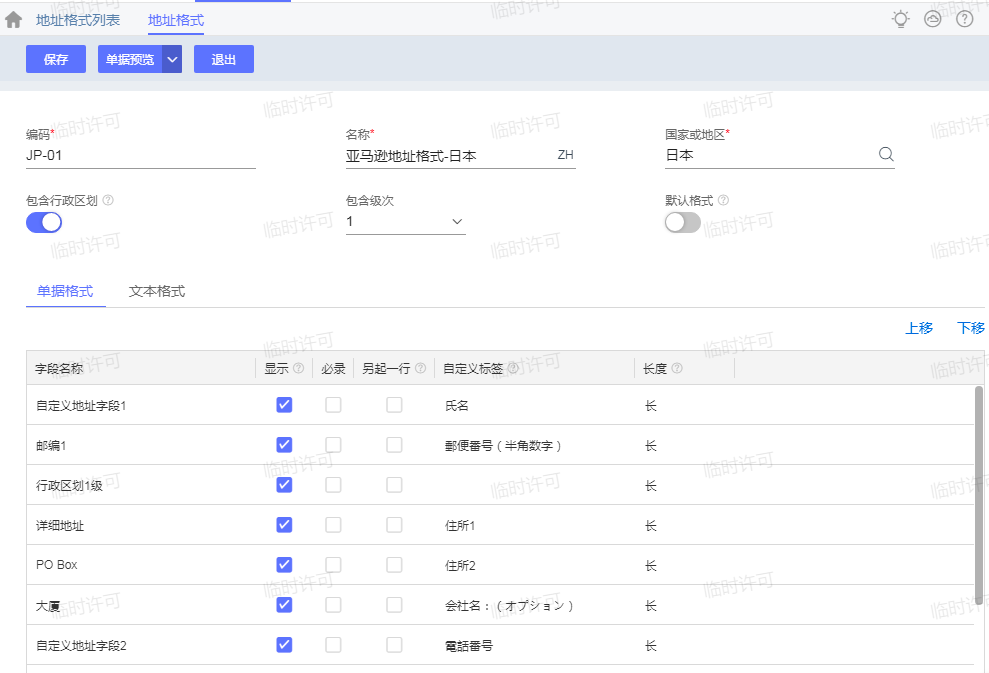Click the 单据预览 button
Image resolution: width=989 pixels, height=673 pixels.
[x=130, y=59]
